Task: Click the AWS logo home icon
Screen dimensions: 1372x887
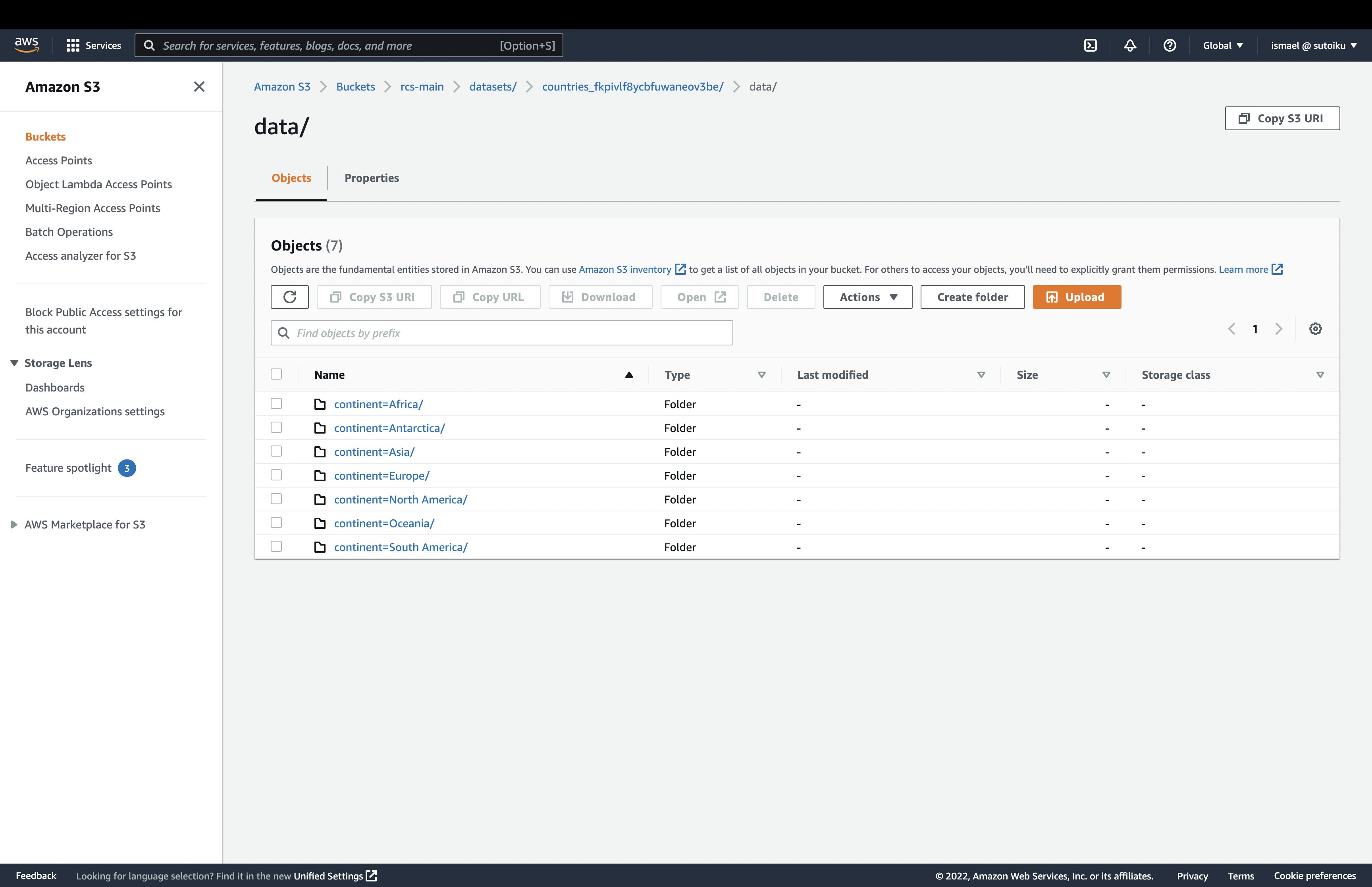Action: click(x=27, y=45)
